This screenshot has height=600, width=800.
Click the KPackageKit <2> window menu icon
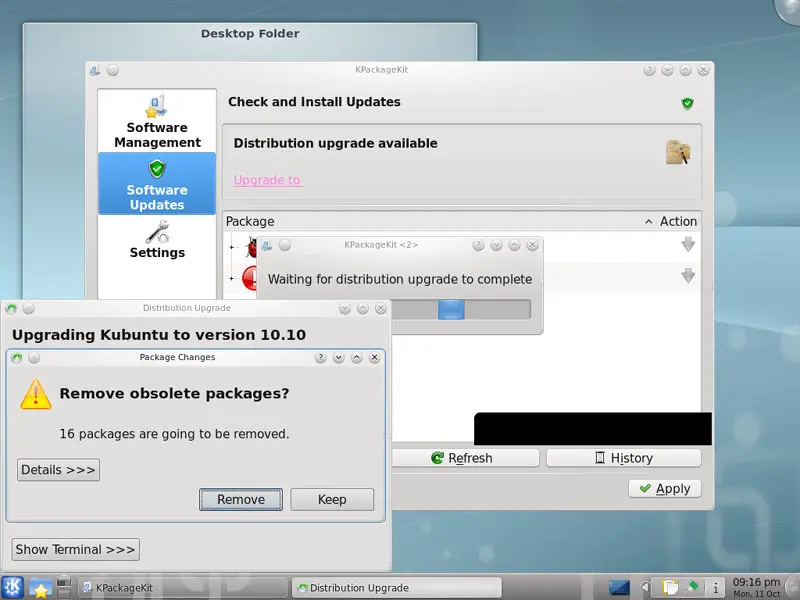point(266,245)
